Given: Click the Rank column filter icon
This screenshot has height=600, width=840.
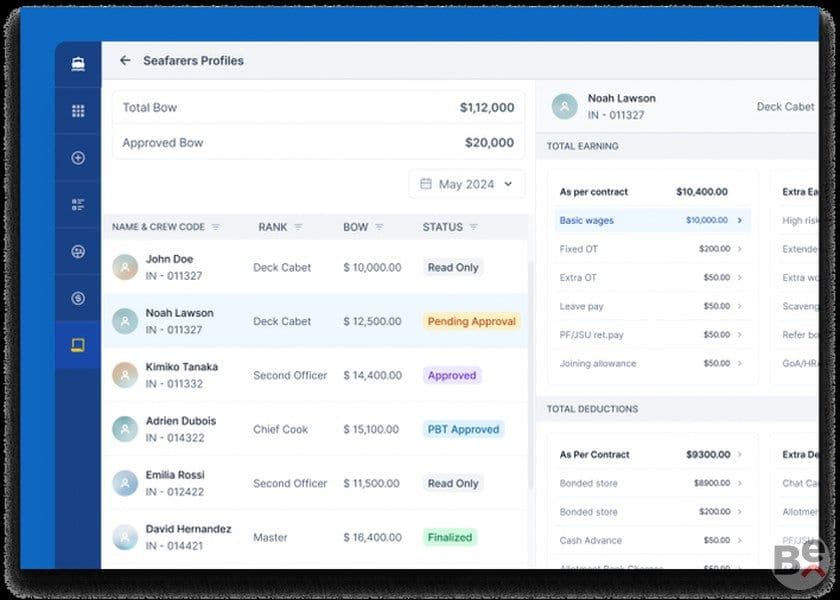Looking at the screenshot, I should pyautogui.click(x=298, y=227).
